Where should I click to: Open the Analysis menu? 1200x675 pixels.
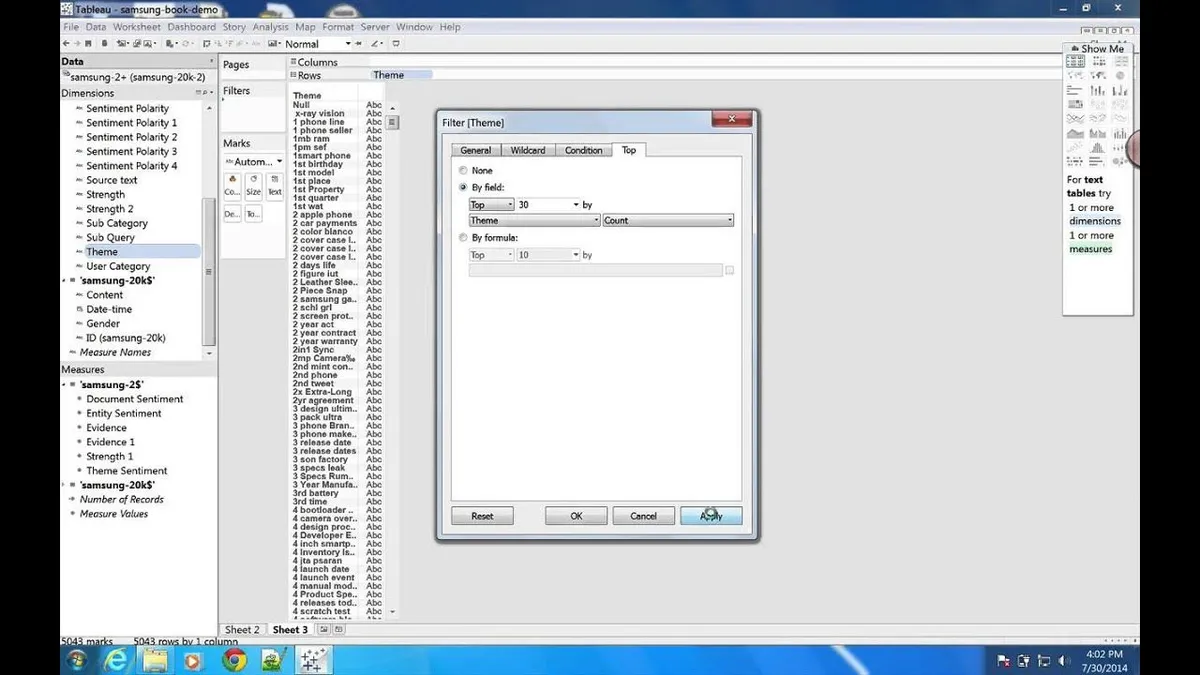click(x=270, y=27)
